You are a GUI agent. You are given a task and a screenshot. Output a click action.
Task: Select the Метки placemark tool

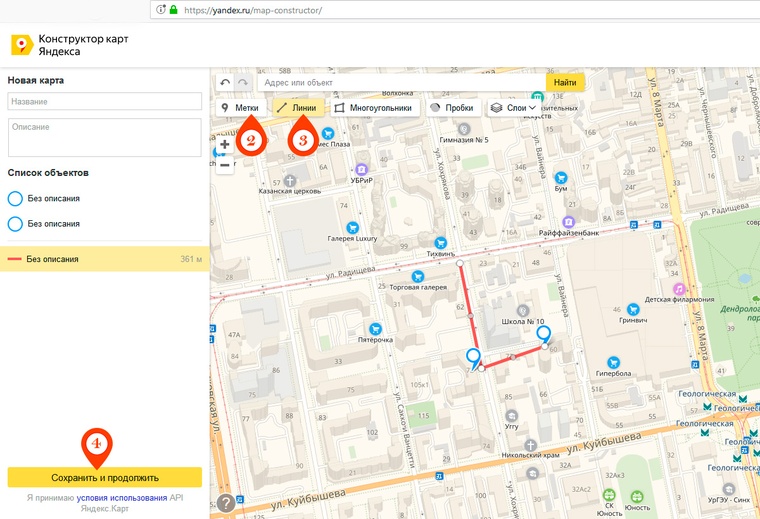(240, 108)
